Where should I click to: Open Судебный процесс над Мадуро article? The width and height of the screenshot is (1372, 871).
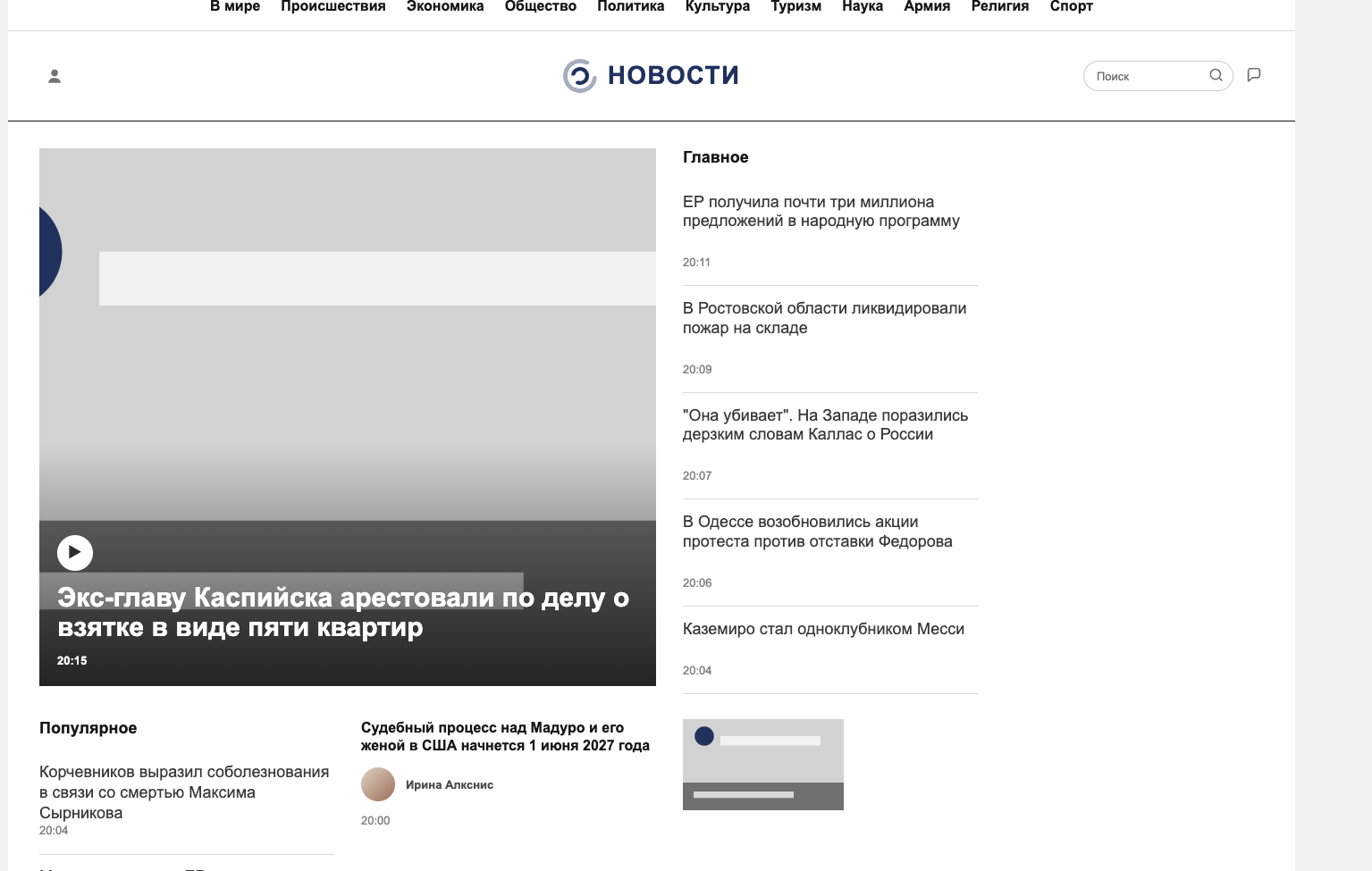505,737
